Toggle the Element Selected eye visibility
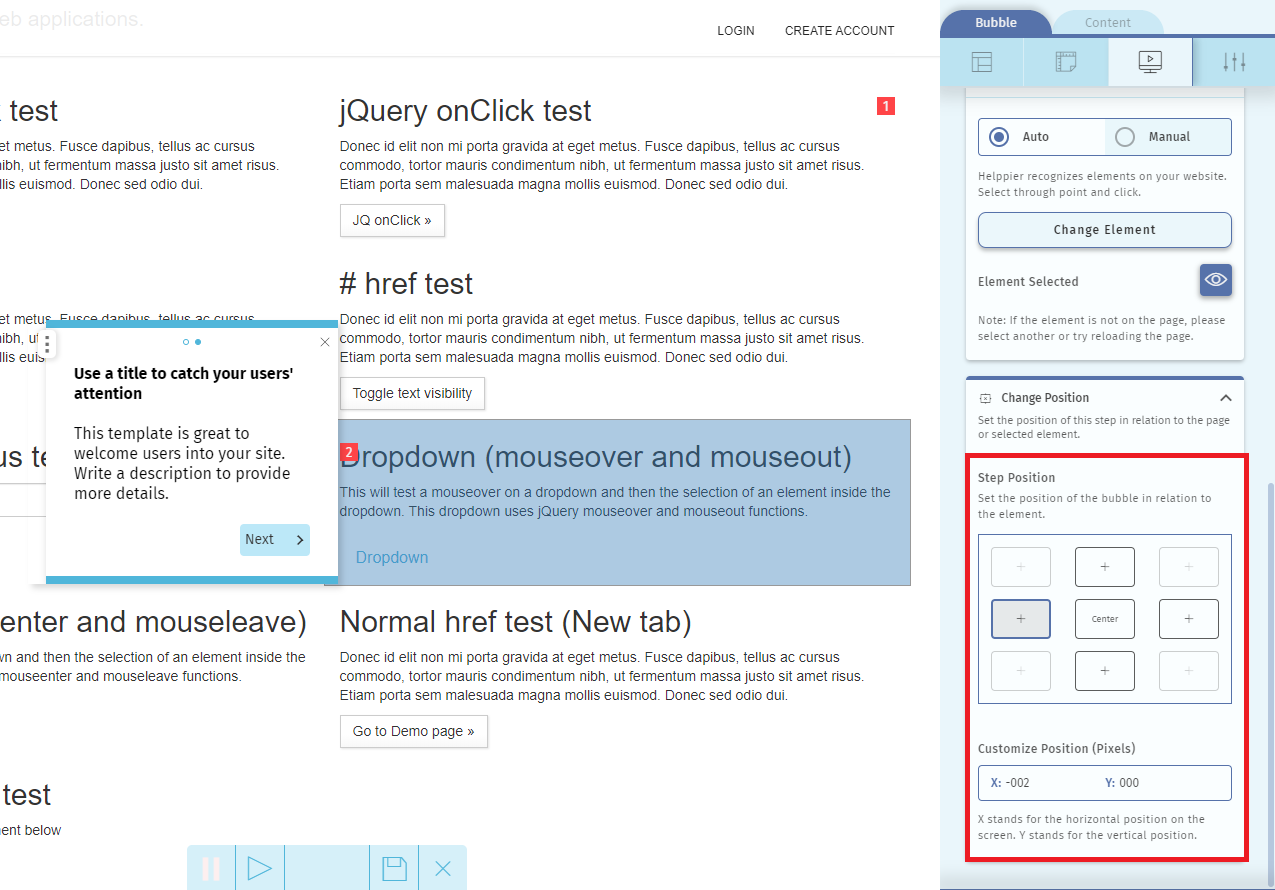The image size is (1275, 890). (x=1215, y=281)
